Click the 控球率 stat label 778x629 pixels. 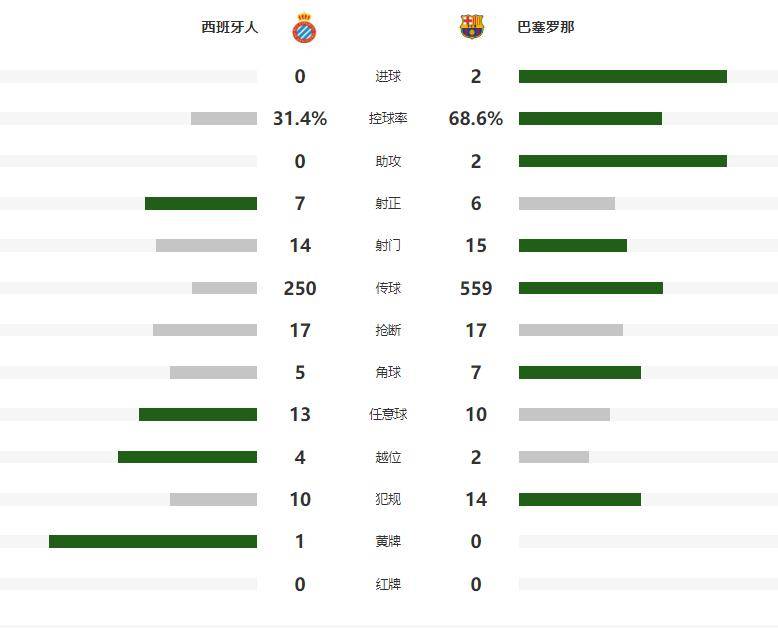(388, 119)
